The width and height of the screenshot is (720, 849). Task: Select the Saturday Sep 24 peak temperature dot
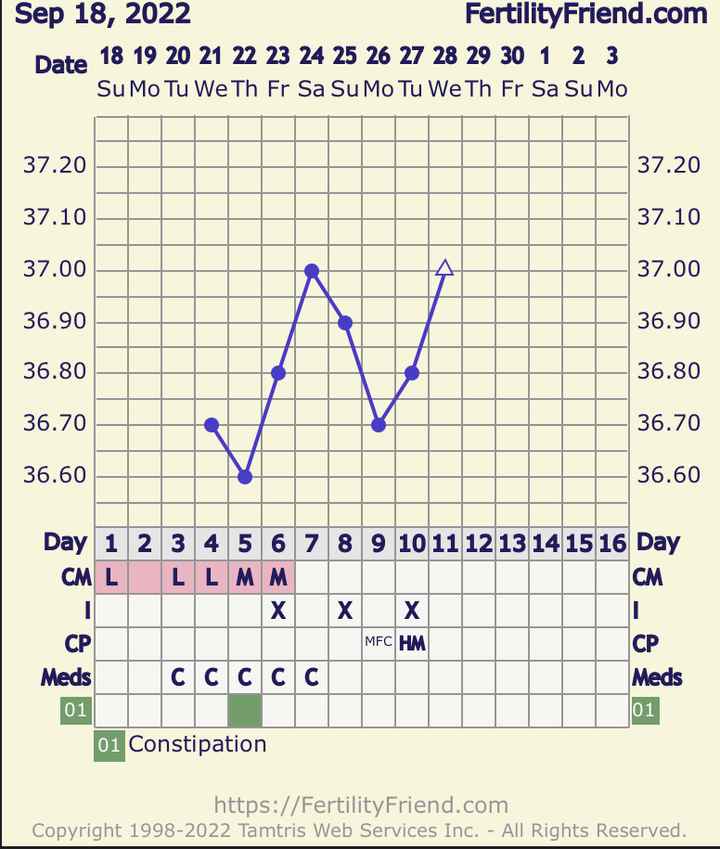point(312,270)
